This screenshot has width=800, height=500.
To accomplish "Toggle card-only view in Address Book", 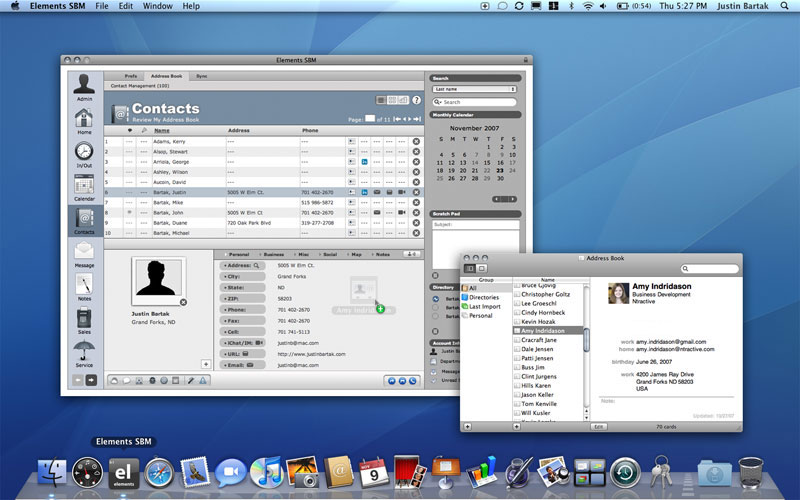I will click(x=481, y=269).
